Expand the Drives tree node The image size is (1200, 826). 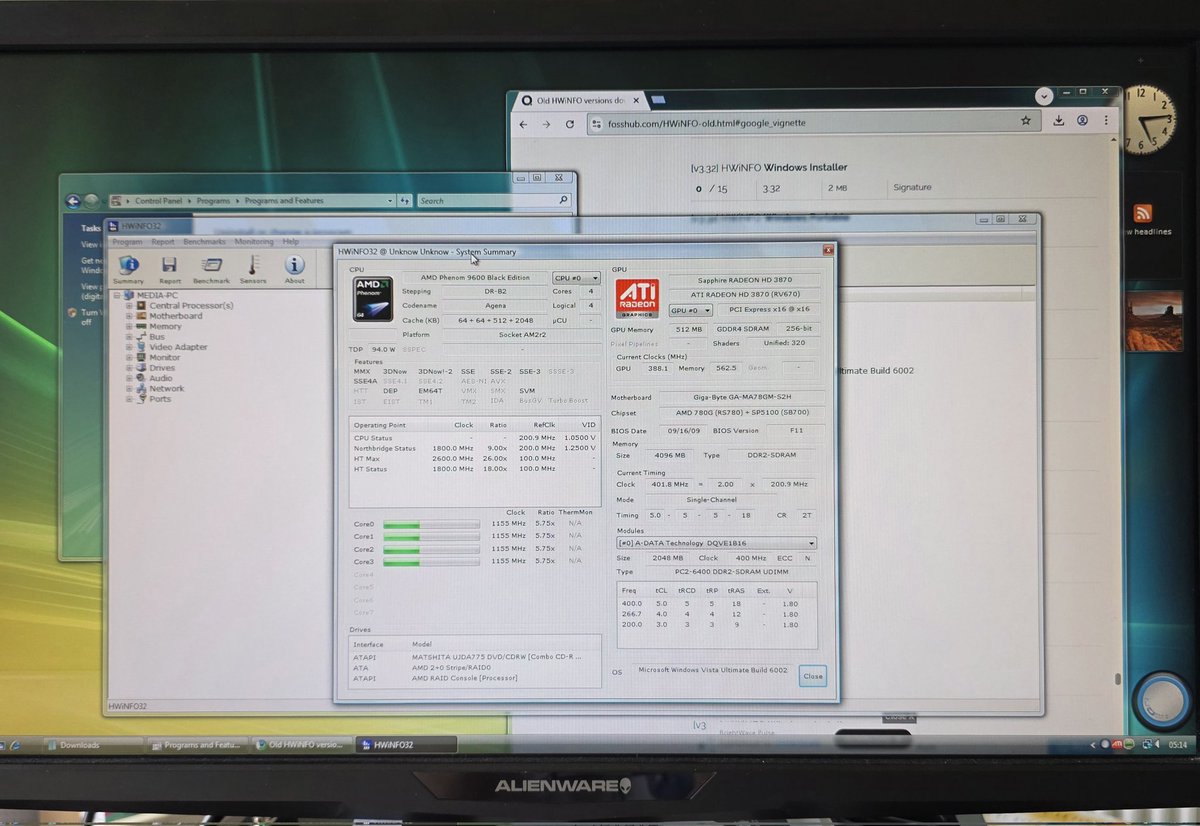[129, 368]
